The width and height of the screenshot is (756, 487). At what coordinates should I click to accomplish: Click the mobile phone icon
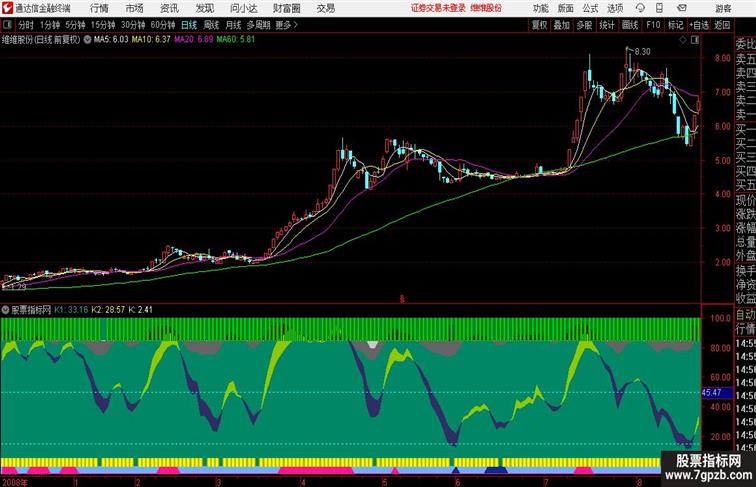[659, 8]
